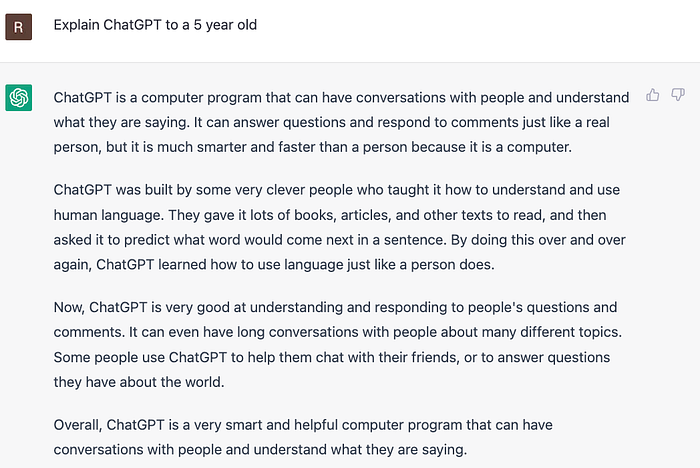Click the thumbs down icon on the response
The width and height of the screenshot is (700, 468).
click(x=678, y=95)
